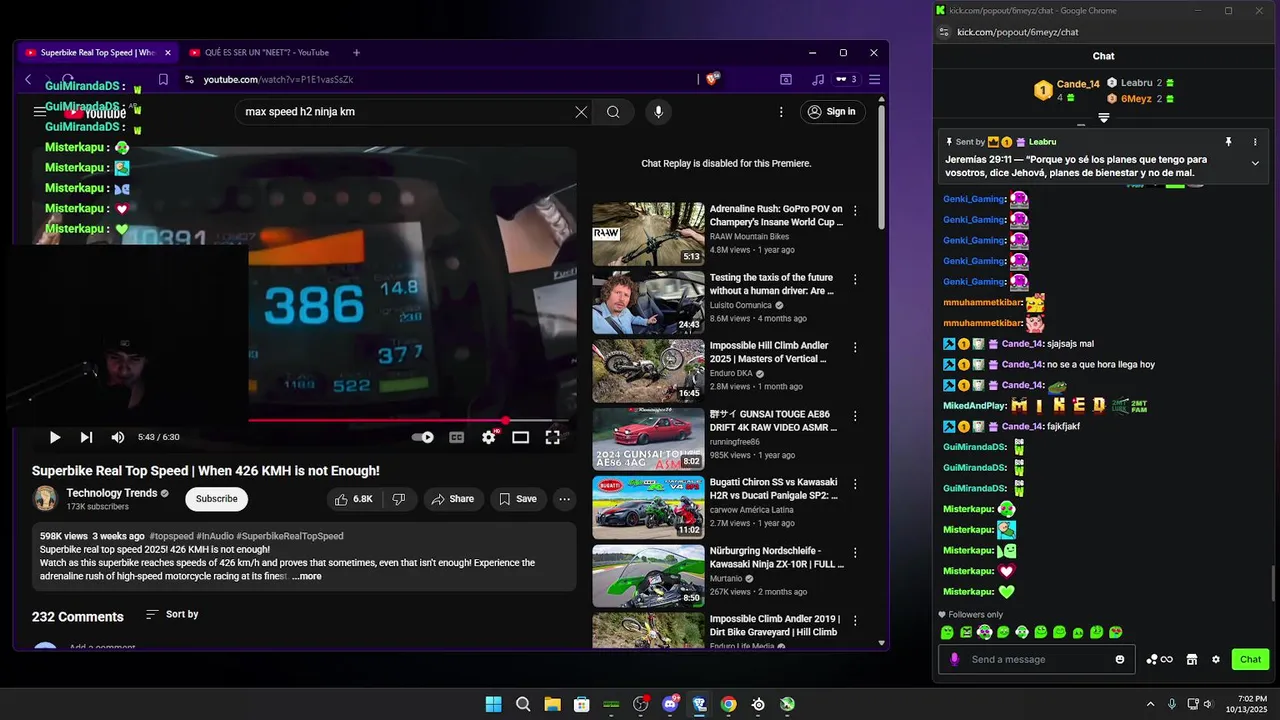This screenshot has width=1280, height=720.
Task: Open the #topspeed hashtag link
Action: pyautogui.click(x=171, y=536)
